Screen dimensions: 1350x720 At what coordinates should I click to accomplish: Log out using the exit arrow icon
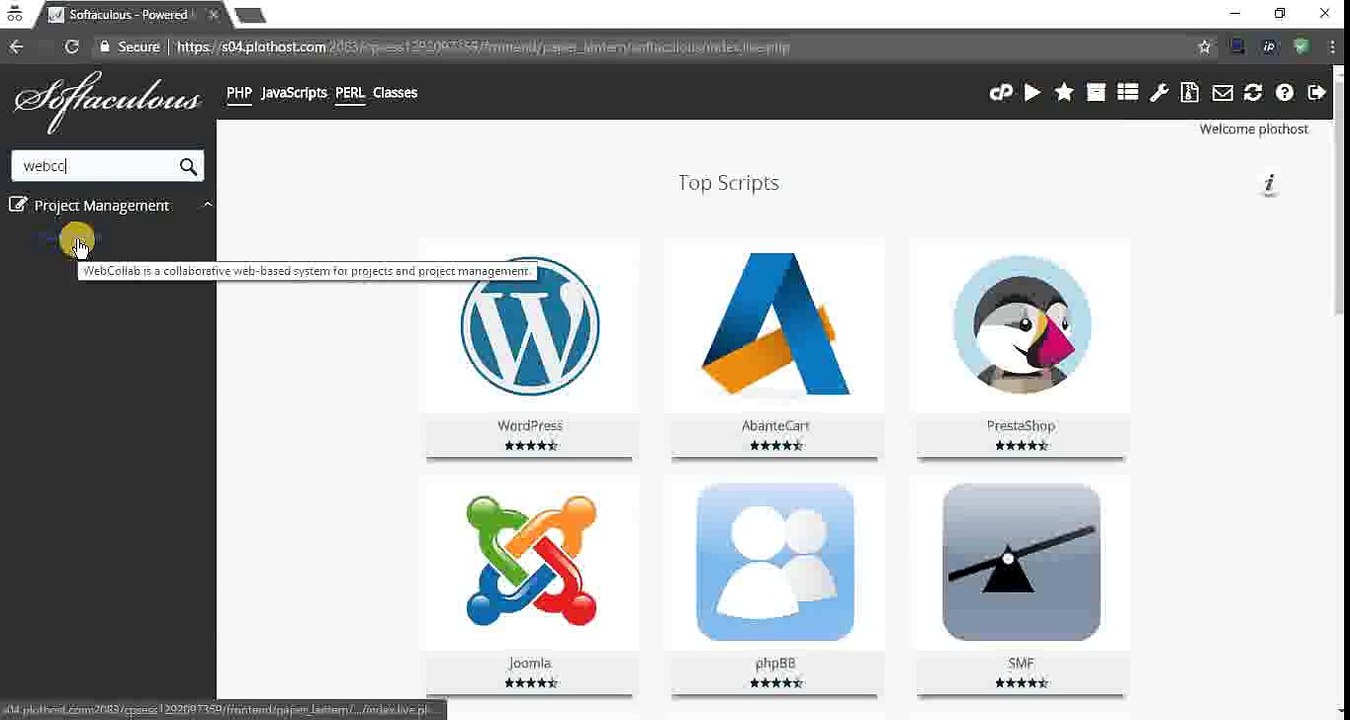click(x=1317, y=92)
